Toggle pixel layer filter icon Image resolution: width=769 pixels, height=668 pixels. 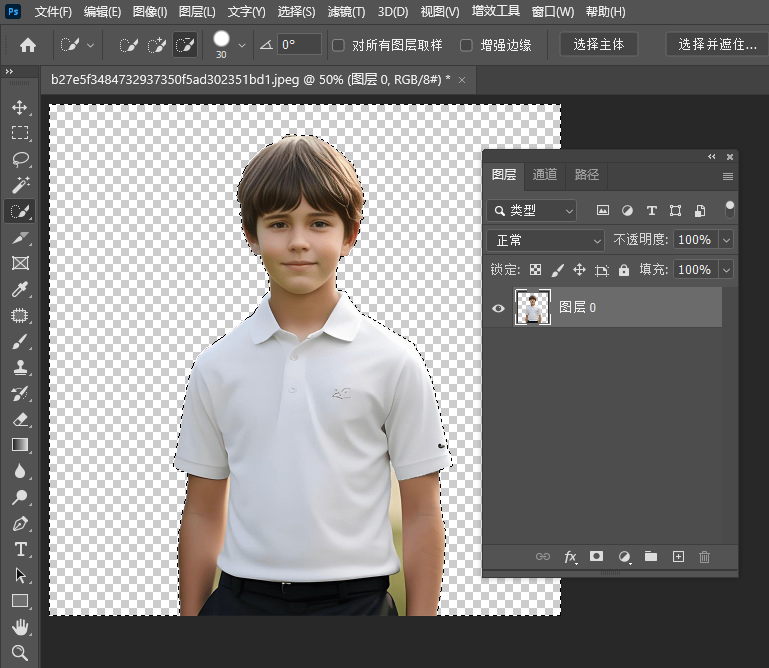(603, 210)
